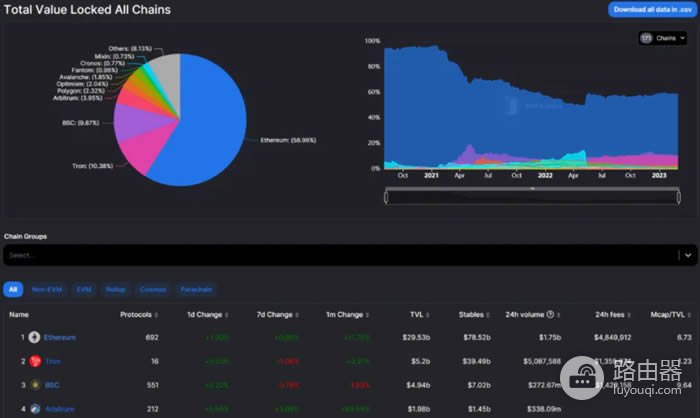
Task: Click right handle of chart range slider
Action: click(x=679, y=197)
